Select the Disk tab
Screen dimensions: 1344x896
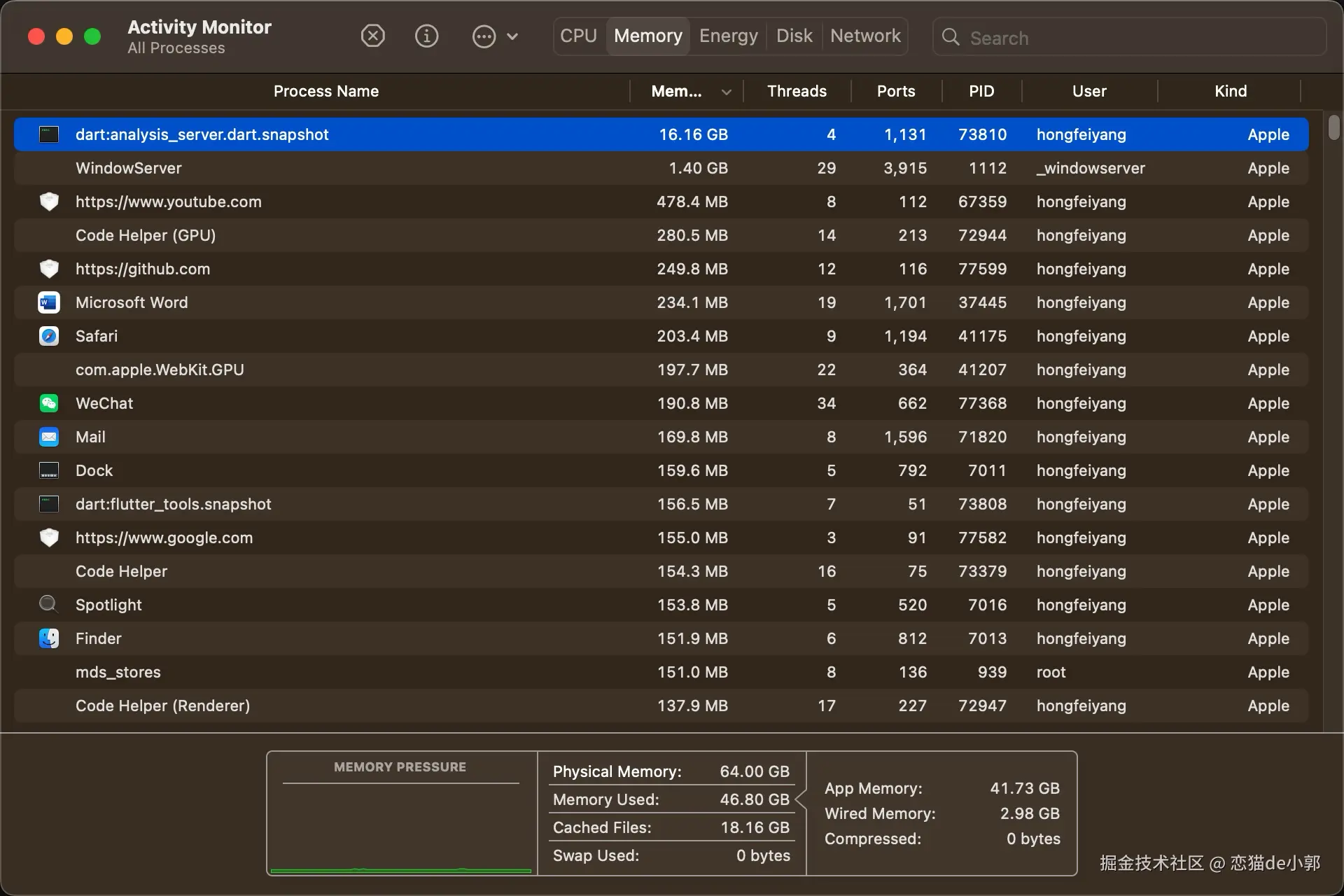(x=794, y=36)
